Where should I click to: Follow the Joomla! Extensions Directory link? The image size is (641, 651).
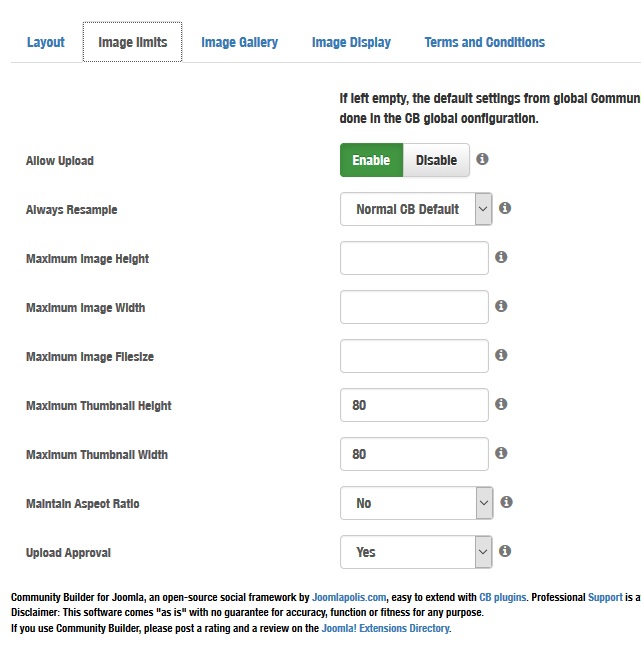(385, 628)
